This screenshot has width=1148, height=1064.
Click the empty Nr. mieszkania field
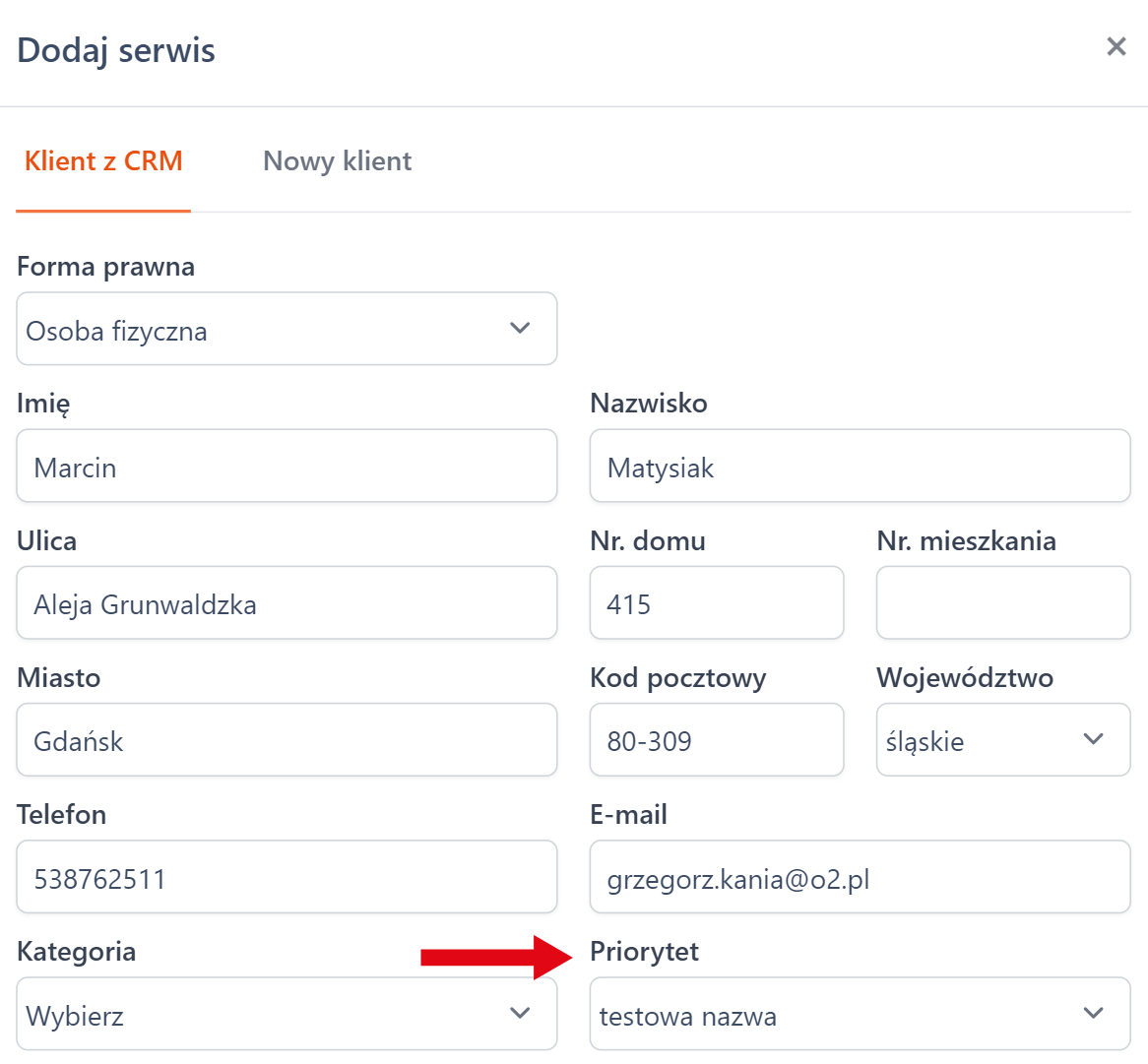[1002, 603]
